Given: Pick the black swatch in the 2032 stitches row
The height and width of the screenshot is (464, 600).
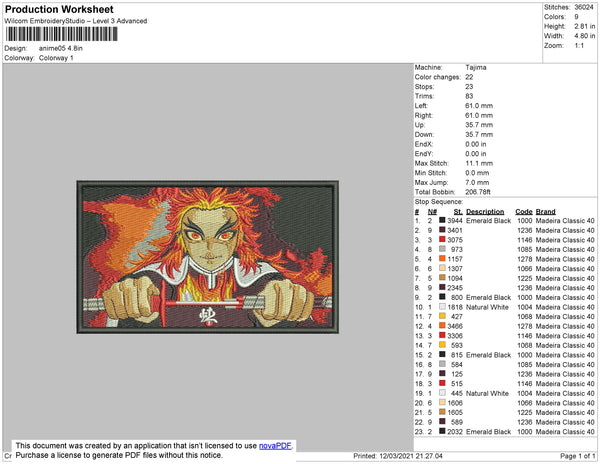Looking at the screenshot, I should click(x=442, y=431).
